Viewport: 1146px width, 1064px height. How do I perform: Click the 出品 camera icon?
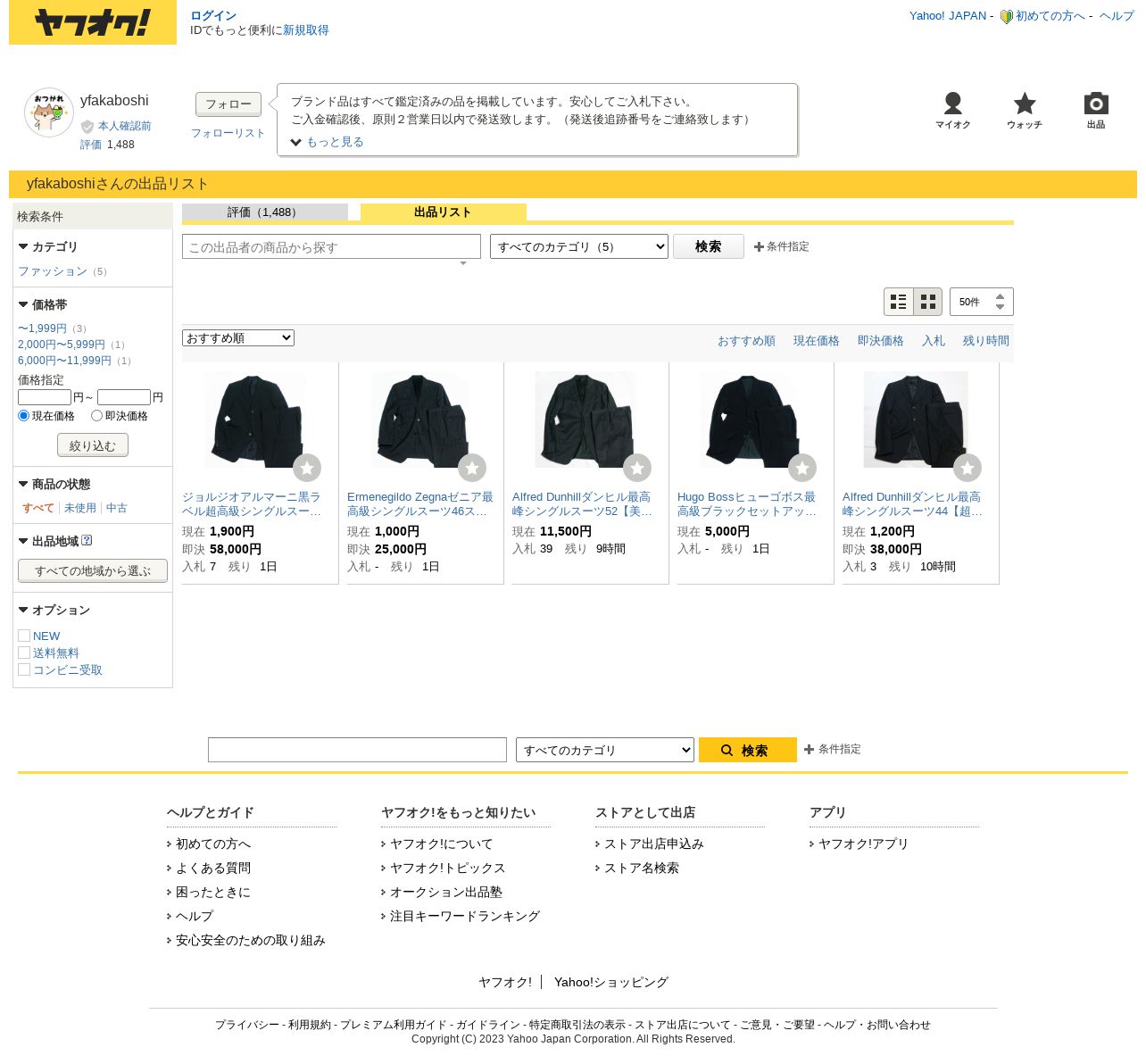click(x=1096, y=104)
